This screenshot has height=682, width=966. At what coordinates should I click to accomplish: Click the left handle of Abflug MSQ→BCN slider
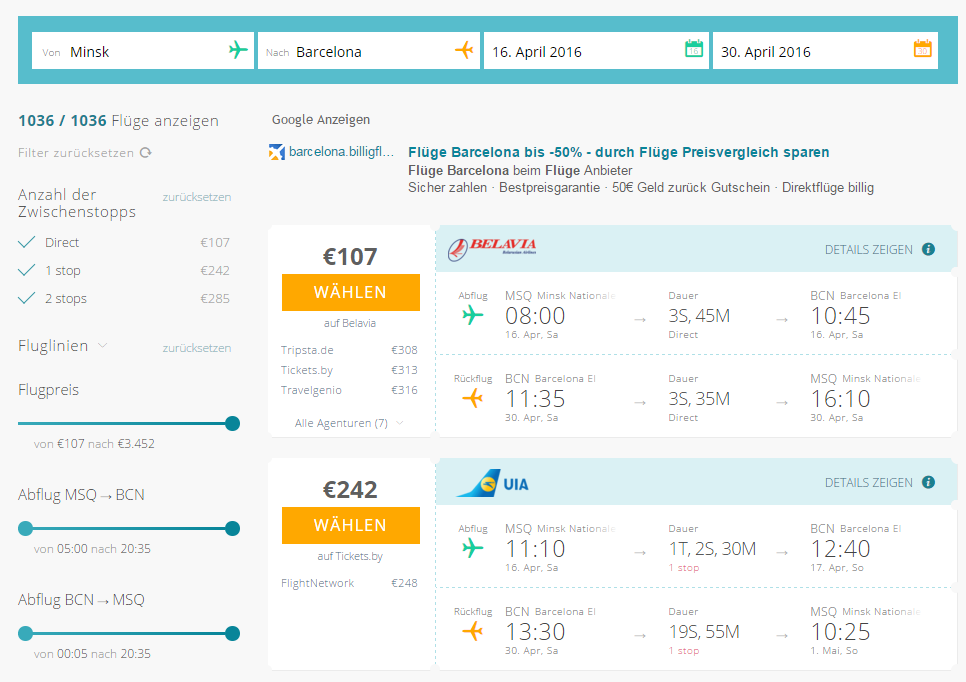[25, 529]
